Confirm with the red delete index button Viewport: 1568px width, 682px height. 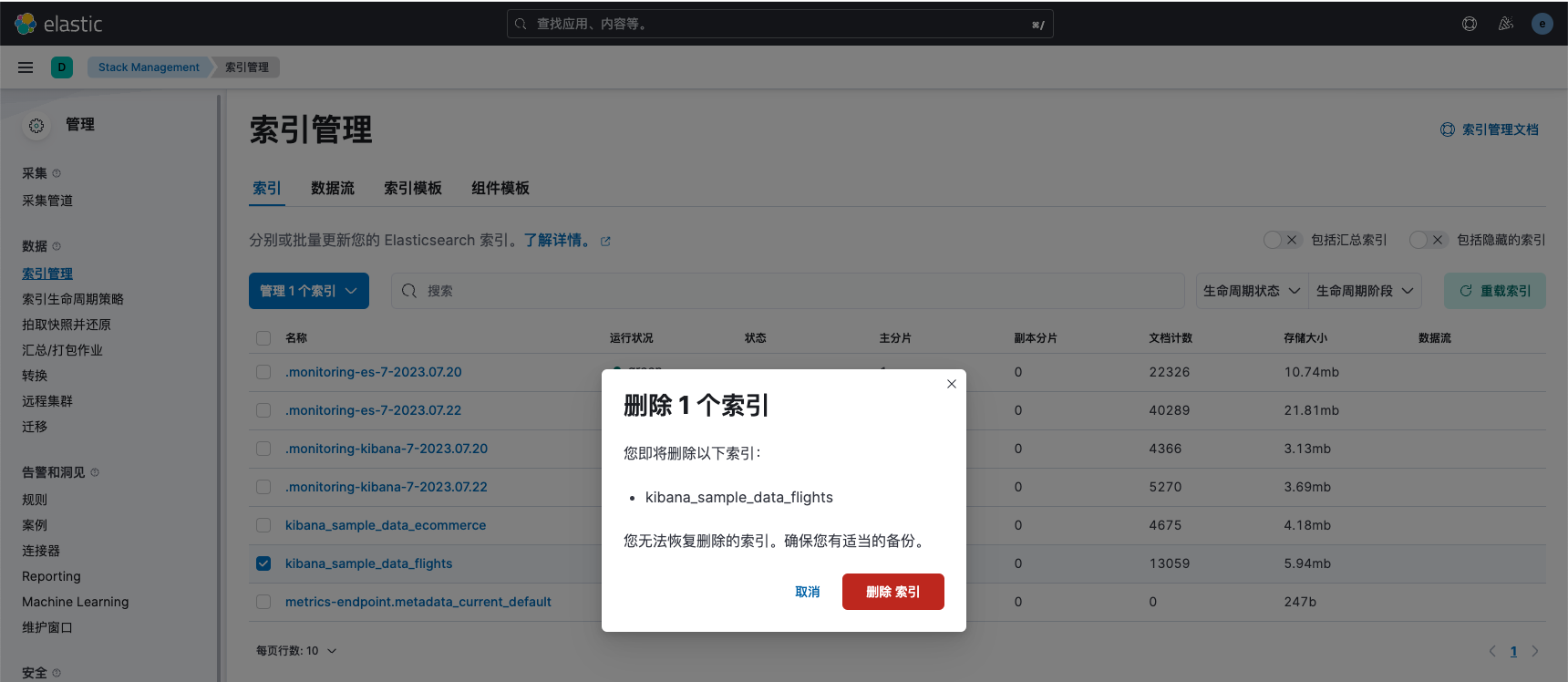point(892,592)
